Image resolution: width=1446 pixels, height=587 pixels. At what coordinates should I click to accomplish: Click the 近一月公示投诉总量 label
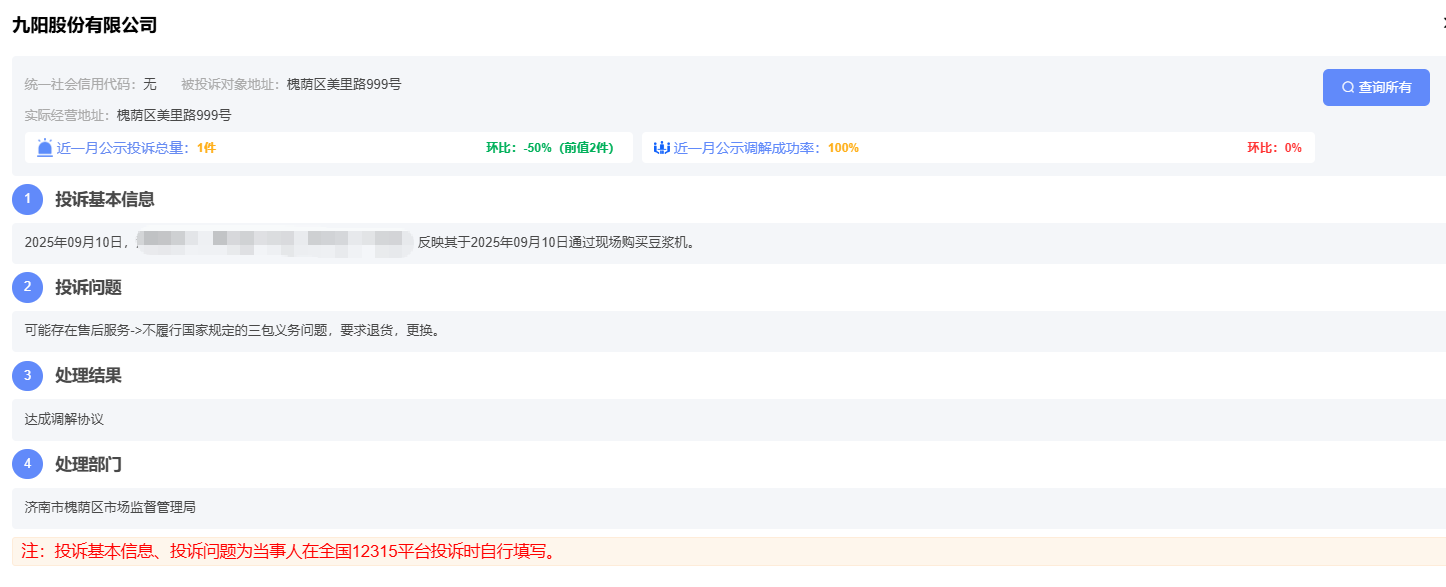click(123, 148)
